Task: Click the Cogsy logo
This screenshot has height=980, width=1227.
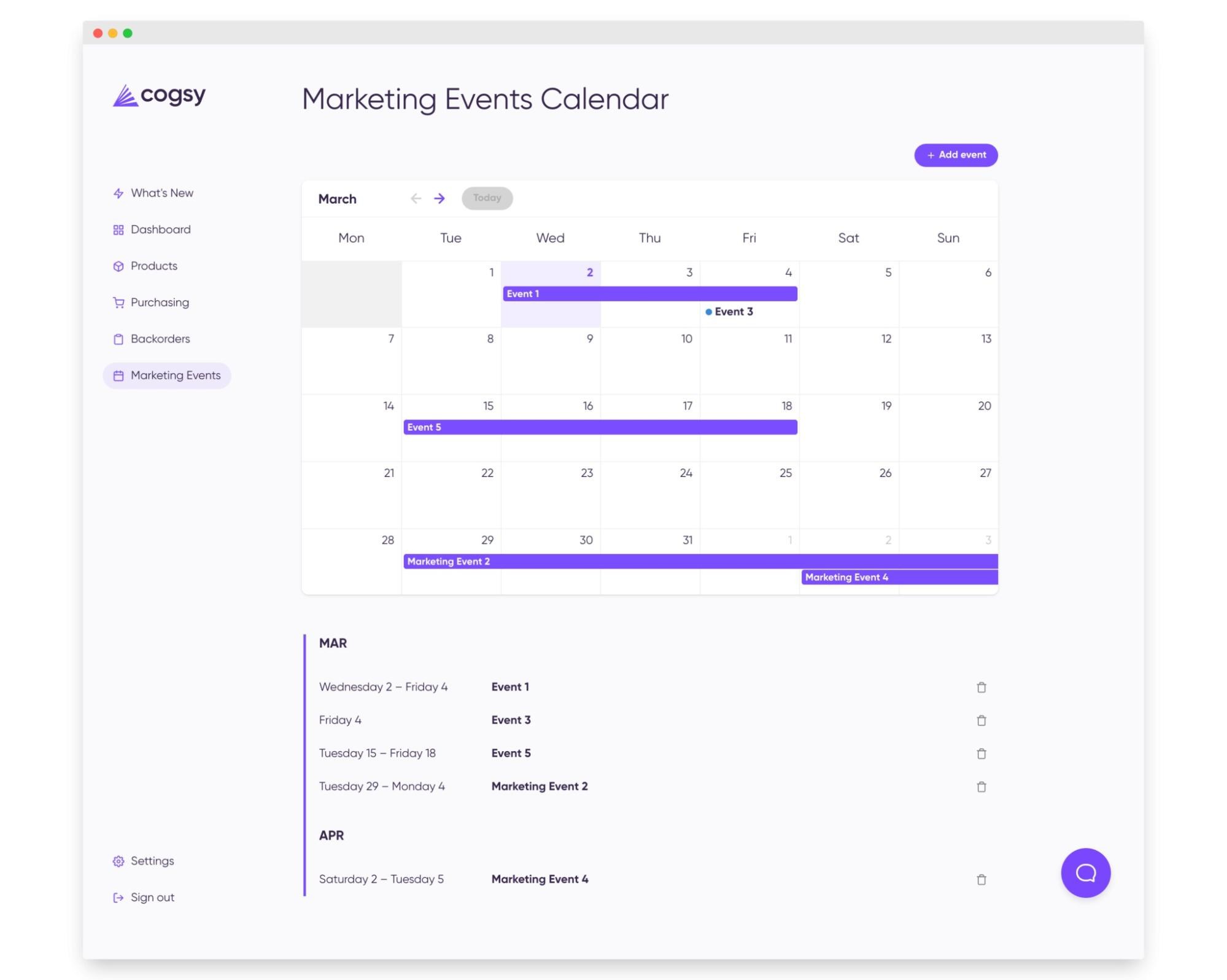Action: [x=159, y=96]
